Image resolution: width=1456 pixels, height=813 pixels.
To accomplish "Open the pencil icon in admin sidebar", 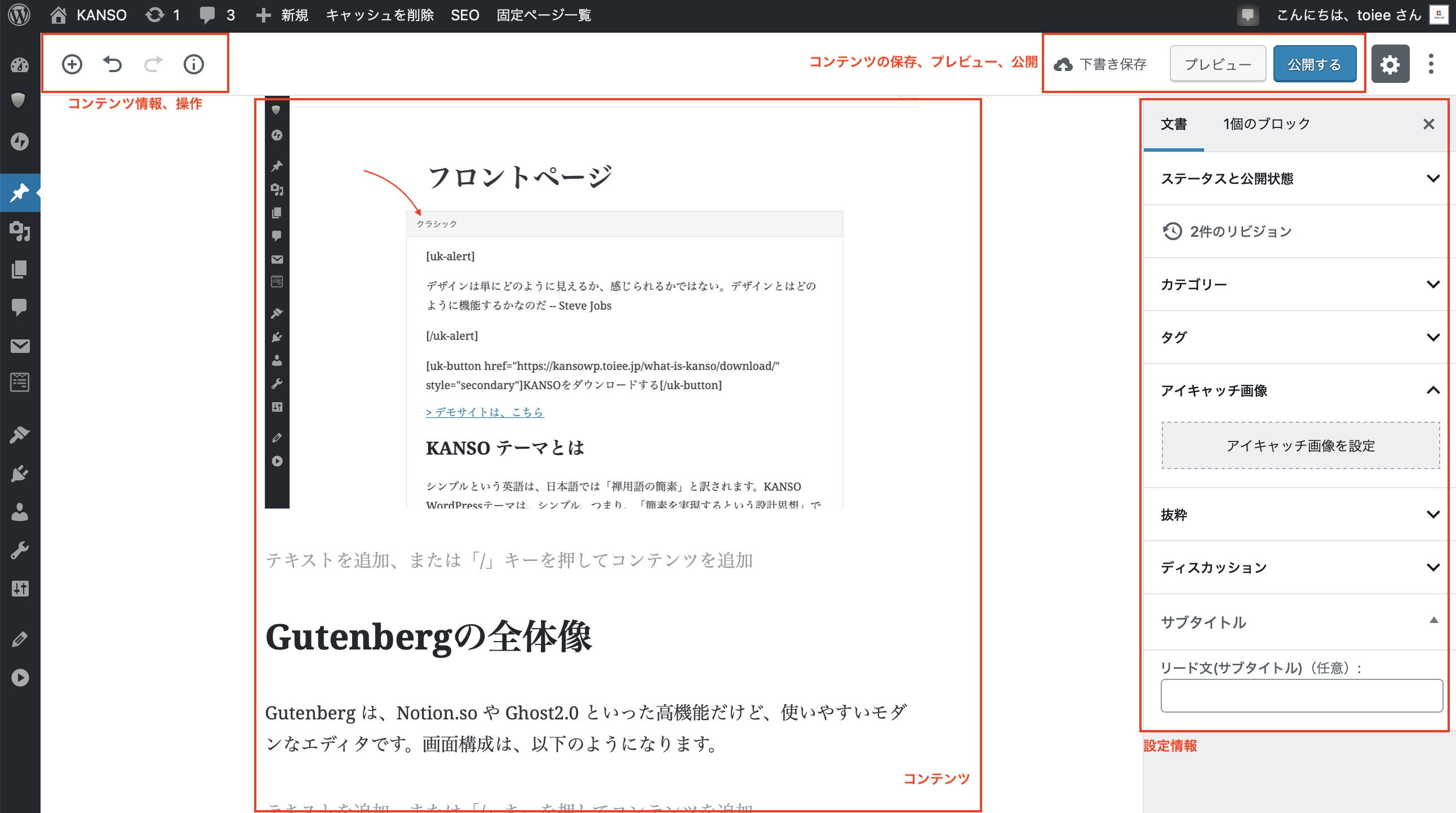I will click(x=20, y=639).
